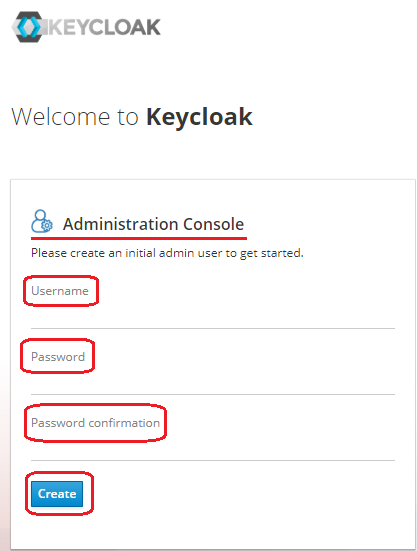417x551 pixels.
Task: Click the underline below Password confirmation field
Action: pyautogui.click(x=213, y=460)
